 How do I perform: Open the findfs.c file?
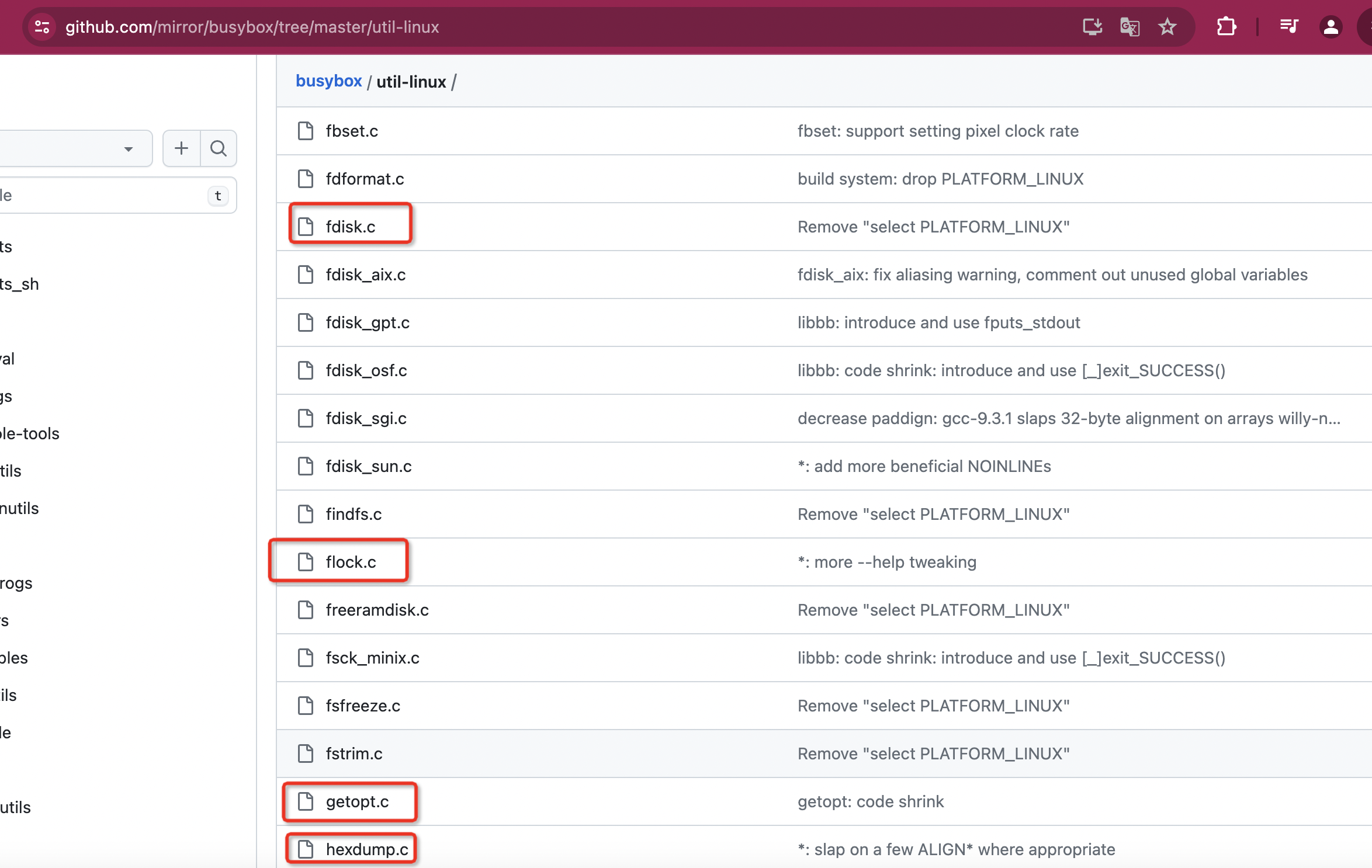point(354,514)
